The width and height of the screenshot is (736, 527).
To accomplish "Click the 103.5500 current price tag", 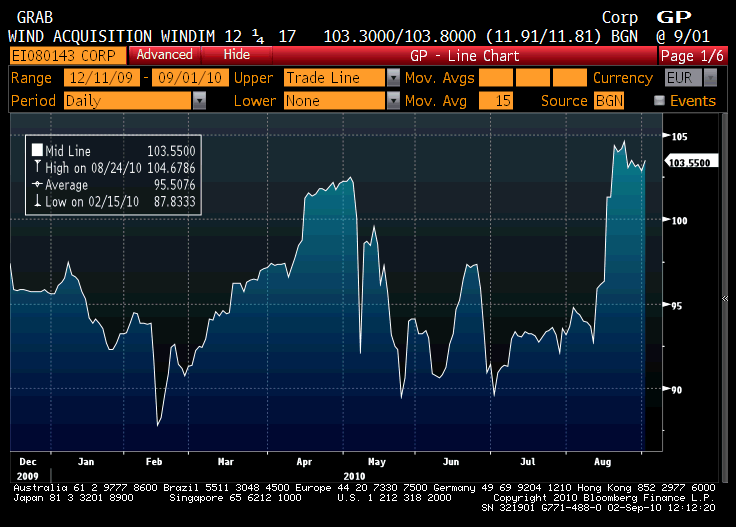I will click(688, 162).
